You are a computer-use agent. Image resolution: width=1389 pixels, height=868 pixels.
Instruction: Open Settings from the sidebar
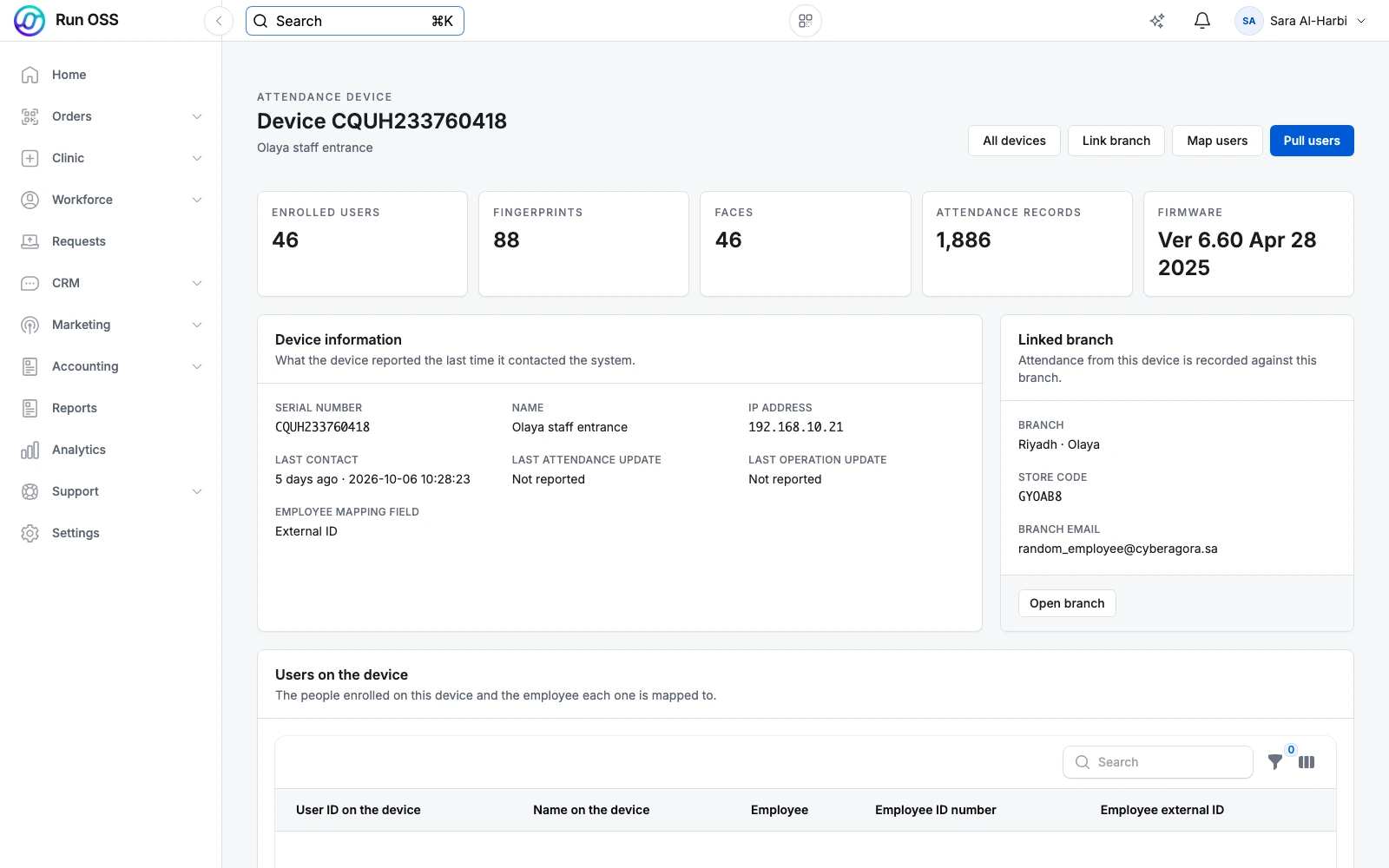pyautogui.click(x=111, y=533)
